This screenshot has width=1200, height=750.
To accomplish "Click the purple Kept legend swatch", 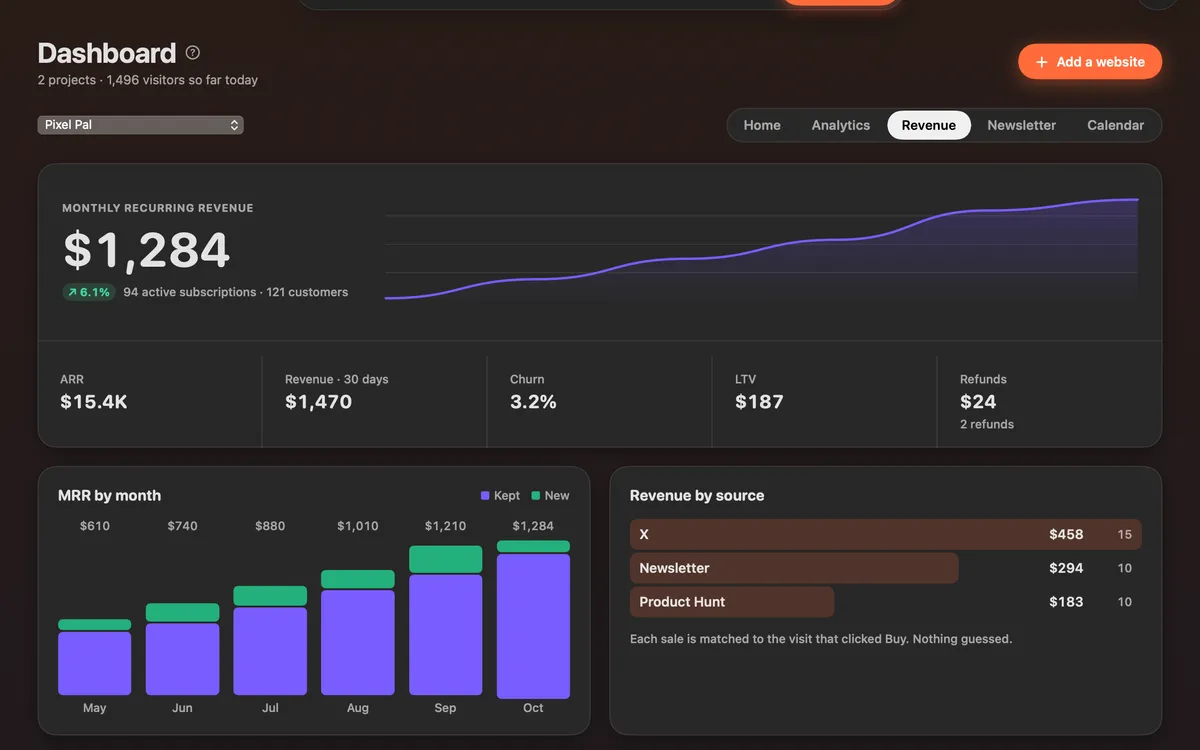I will 485,496.
